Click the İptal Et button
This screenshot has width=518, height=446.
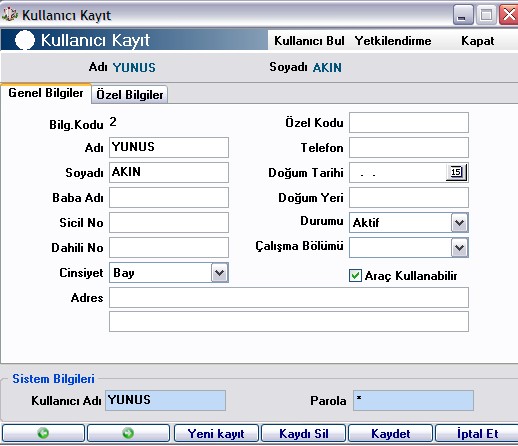[477, 433]
